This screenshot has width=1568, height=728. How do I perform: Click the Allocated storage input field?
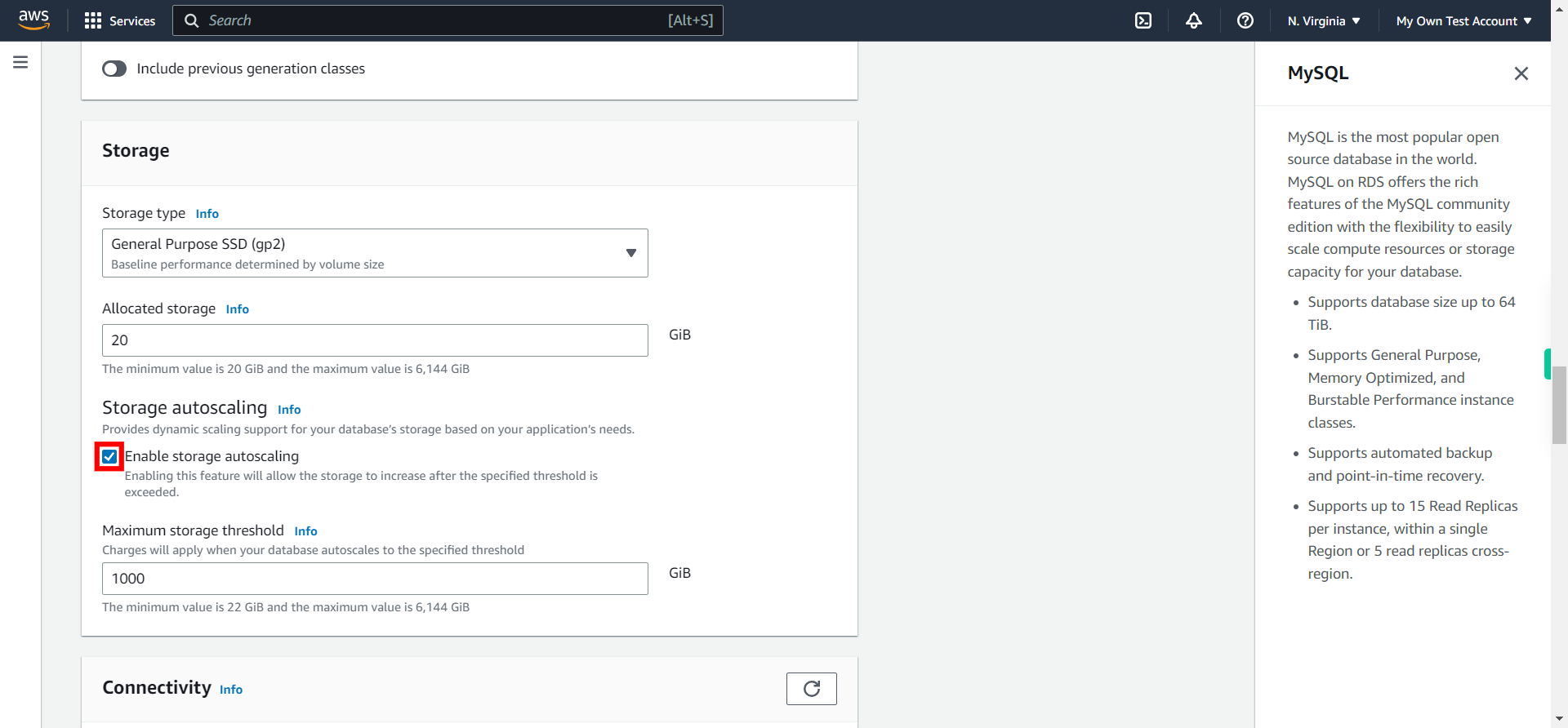pyautogui.click(x=375, y=340)
